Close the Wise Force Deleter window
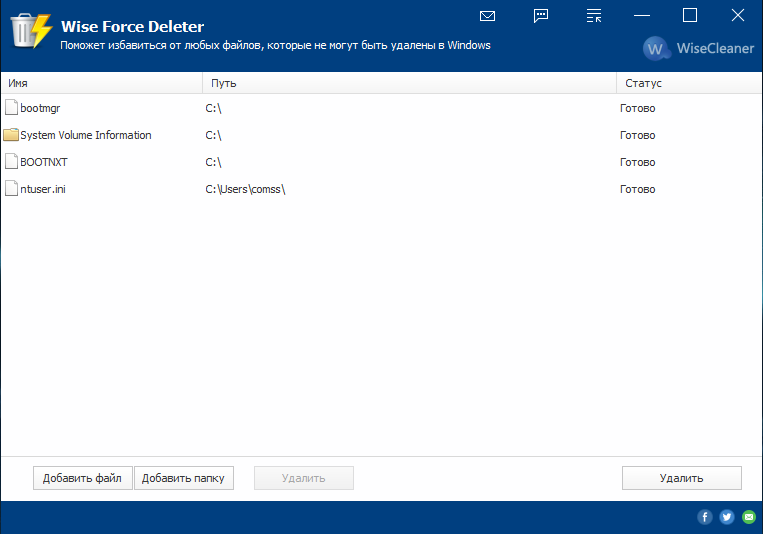The height and width of the screenshot is (534, 763). (x=738, y=16)
